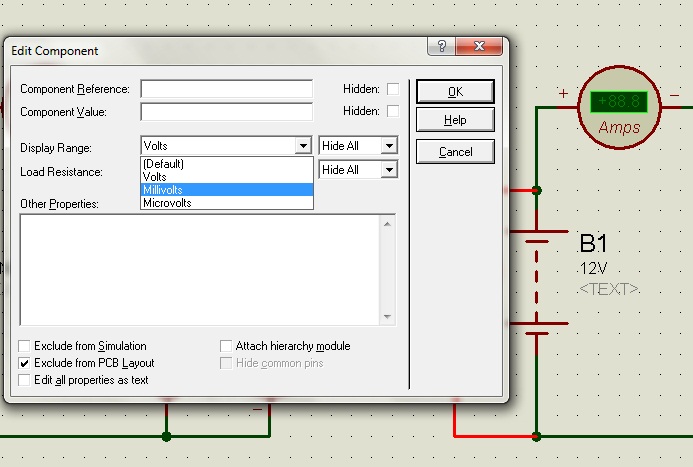The image size is (693, 467).
Task: Open Hide All dropdown beside Load Resistance
Action: 389,170
